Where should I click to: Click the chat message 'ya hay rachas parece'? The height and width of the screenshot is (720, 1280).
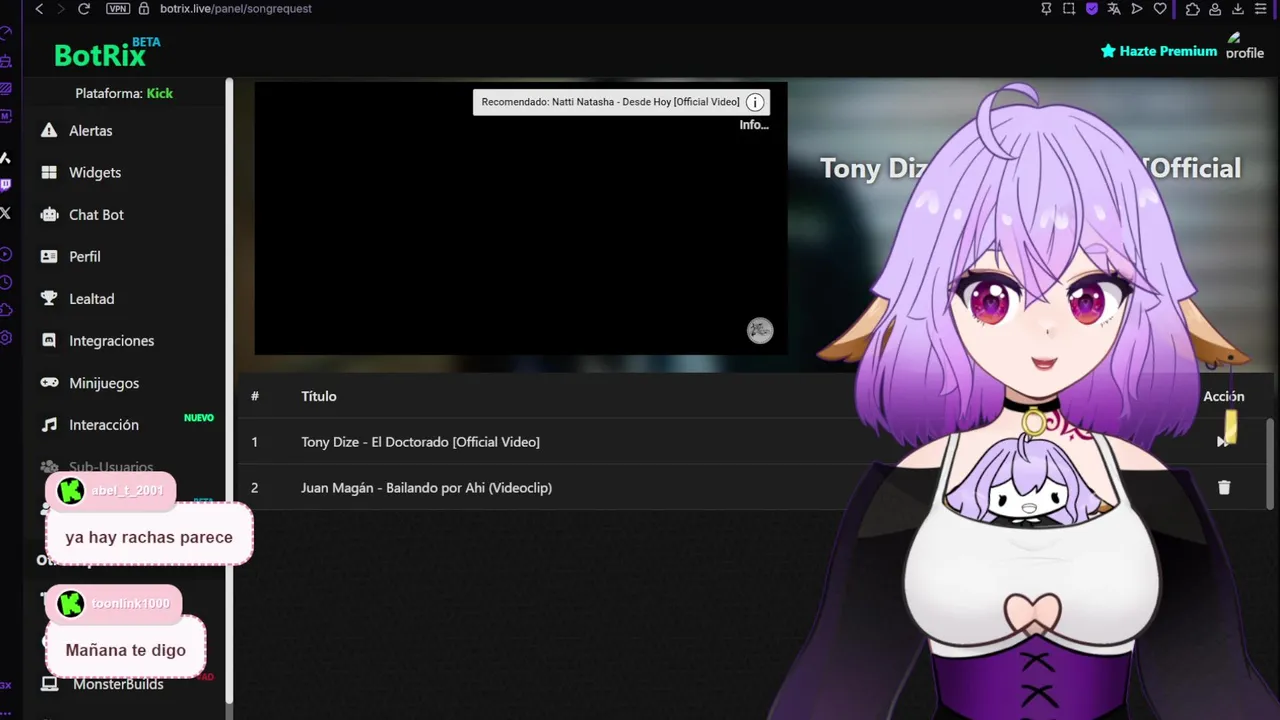coord(149,537)
